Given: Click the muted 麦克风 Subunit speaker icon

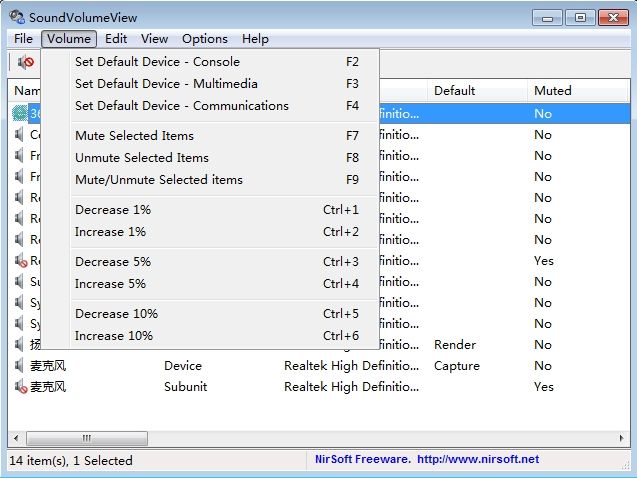Looking at the screenshot, I should click(20, 386).
